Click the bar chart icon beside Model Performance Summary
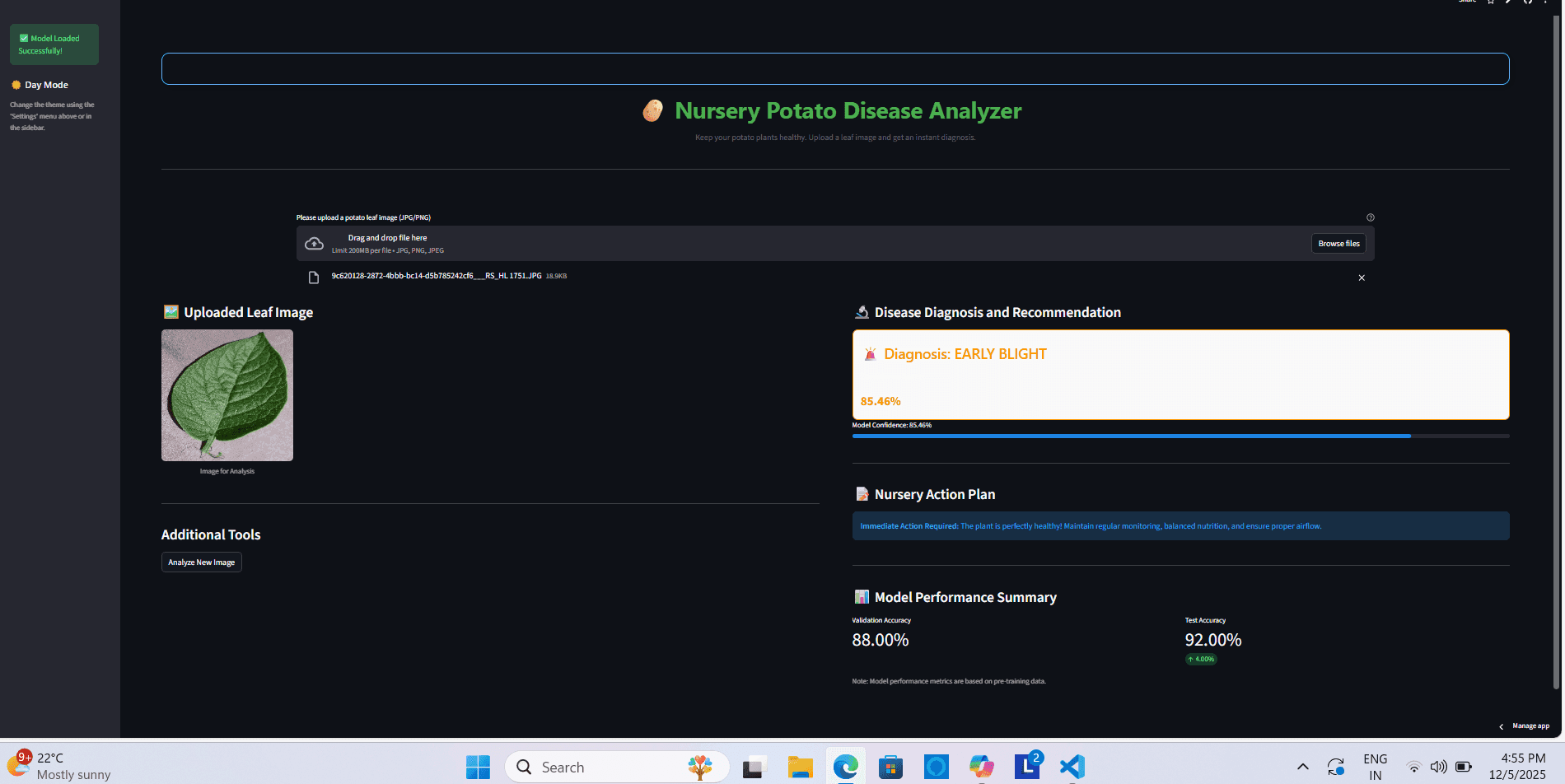Screen dimensions: 1565x784 [x=862, y=597]
